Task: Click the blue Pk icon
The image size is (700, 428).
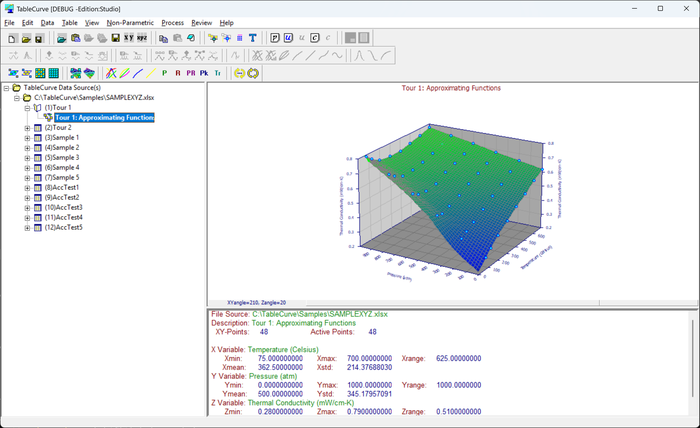Action: point(204,73)
